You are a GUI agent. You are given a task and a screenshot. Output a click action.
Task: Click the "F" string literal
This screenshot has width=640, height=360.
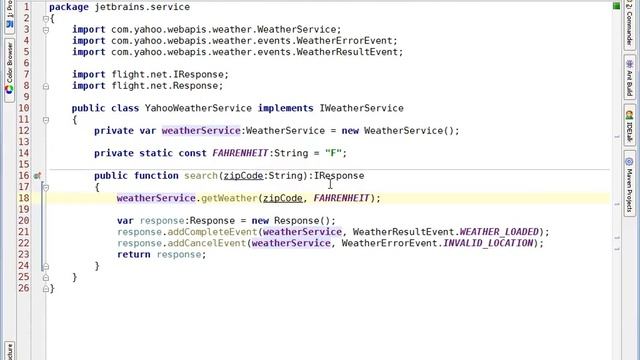tap(333, 153)
